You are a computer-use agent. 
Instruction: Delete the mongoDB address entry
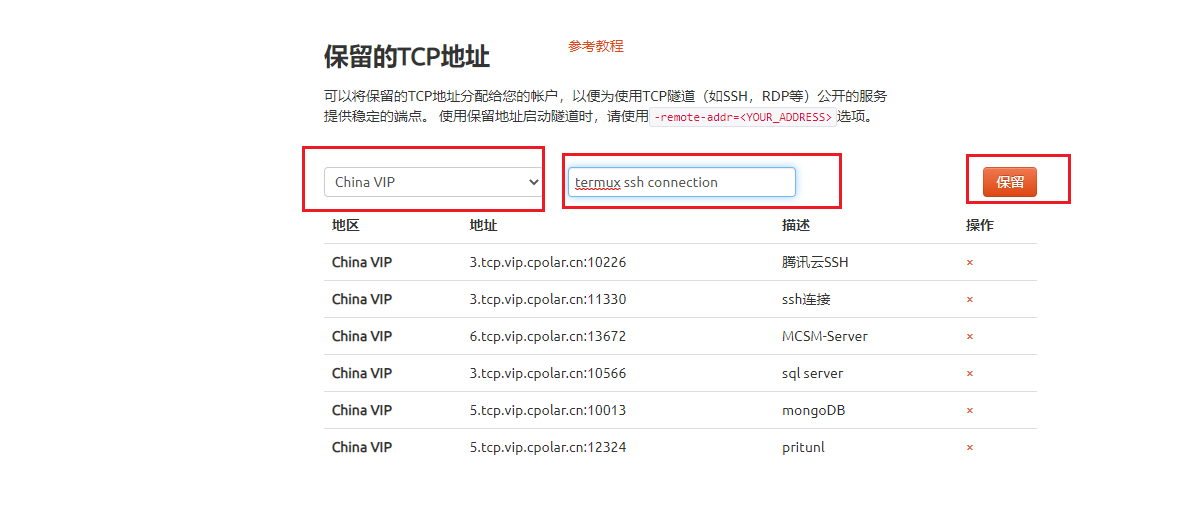coord(970,411)
